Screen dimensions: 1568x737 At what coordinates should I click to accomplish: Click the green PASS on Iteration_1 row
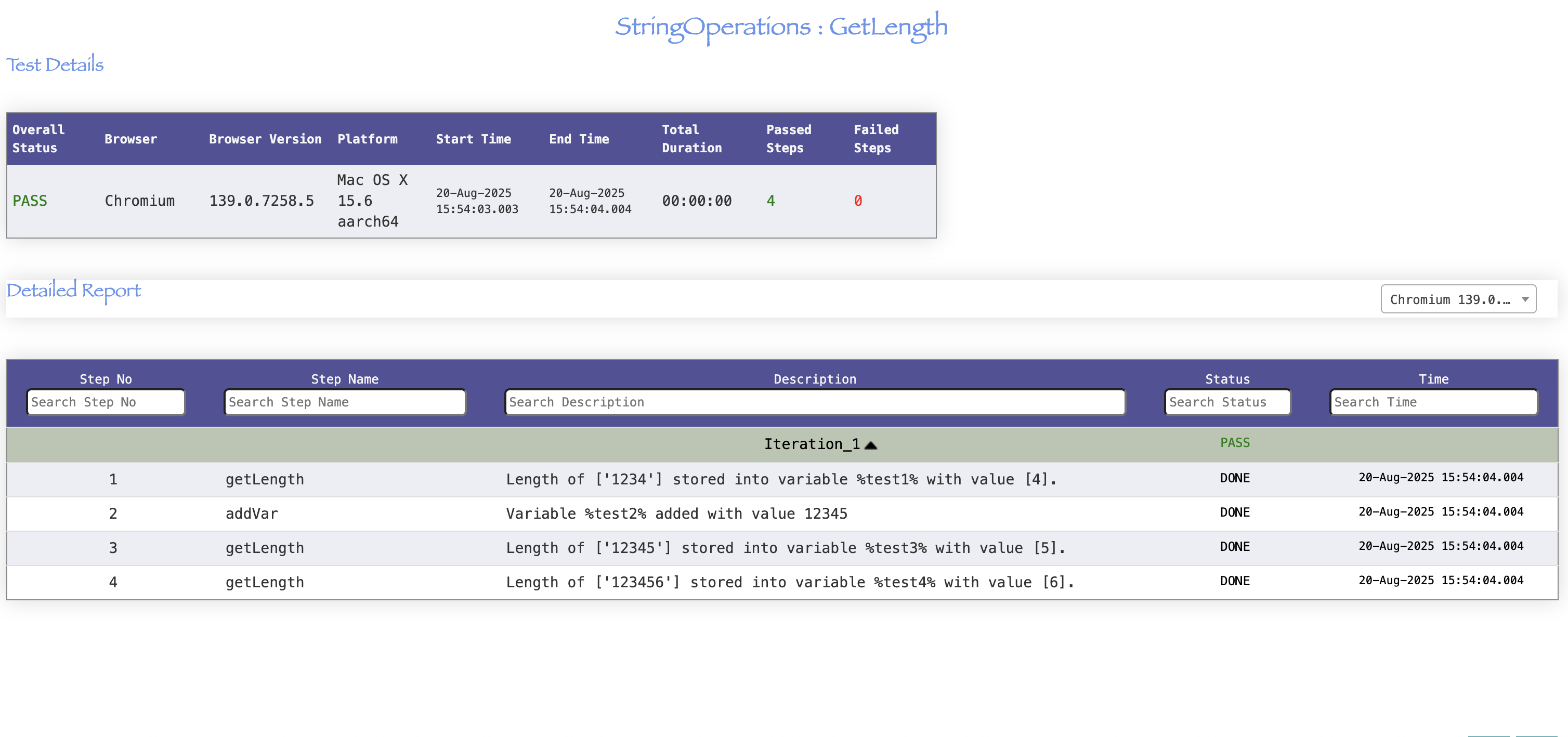(1234, 442)
